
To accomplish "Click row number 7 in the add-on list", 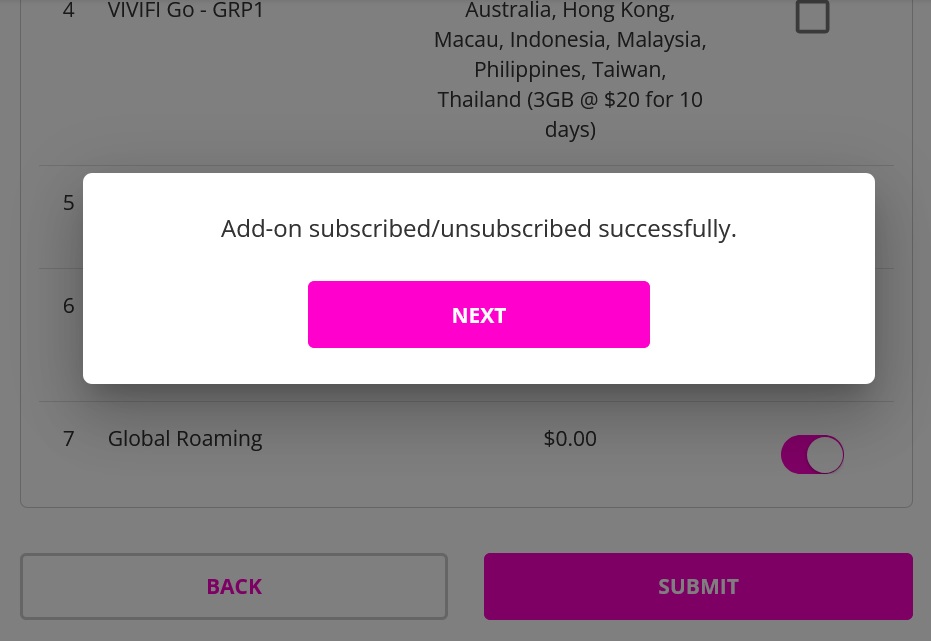I will click(x=69, y=439).
